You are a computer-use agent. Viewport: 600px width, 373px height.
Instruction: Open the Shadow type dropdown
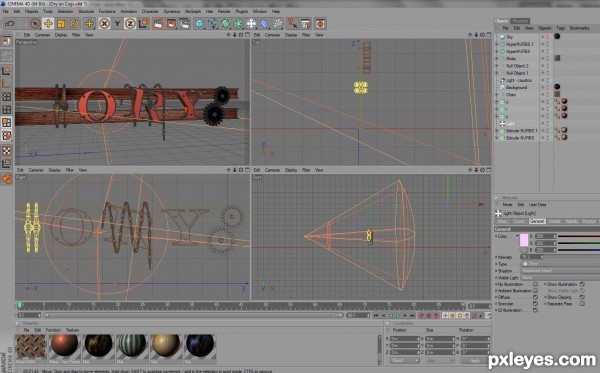pyautogui.click(x=560, y=271)
